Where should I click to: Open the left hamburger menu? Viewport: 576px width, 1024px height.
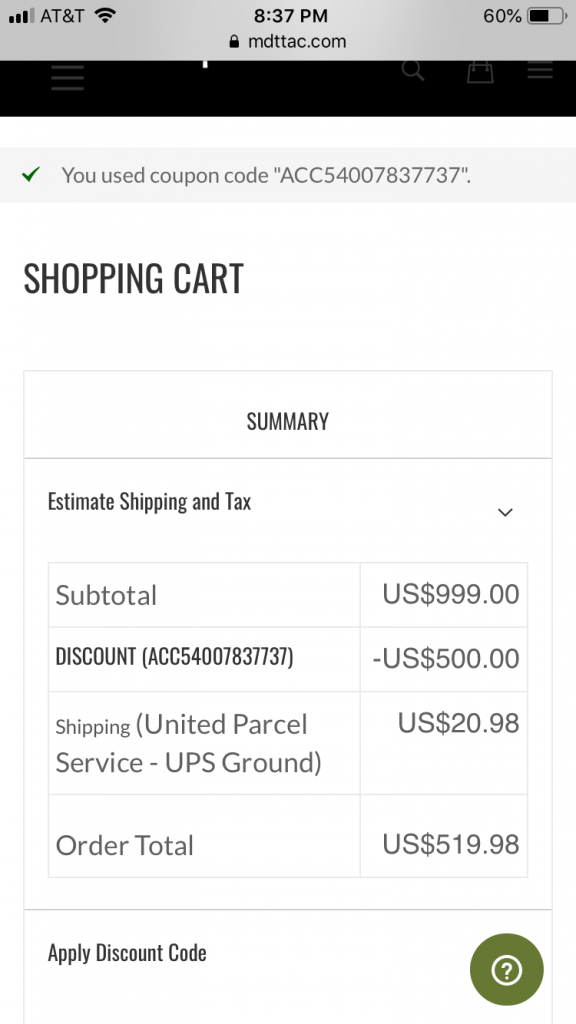click(68, 77)
